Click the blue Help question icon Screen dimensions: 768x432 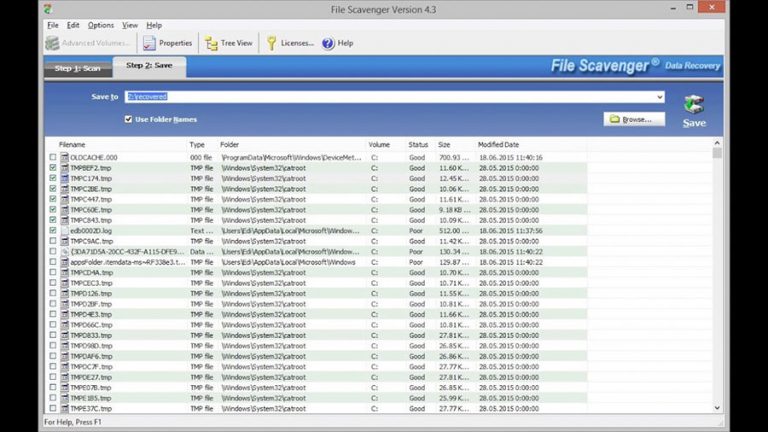point(328,43)
